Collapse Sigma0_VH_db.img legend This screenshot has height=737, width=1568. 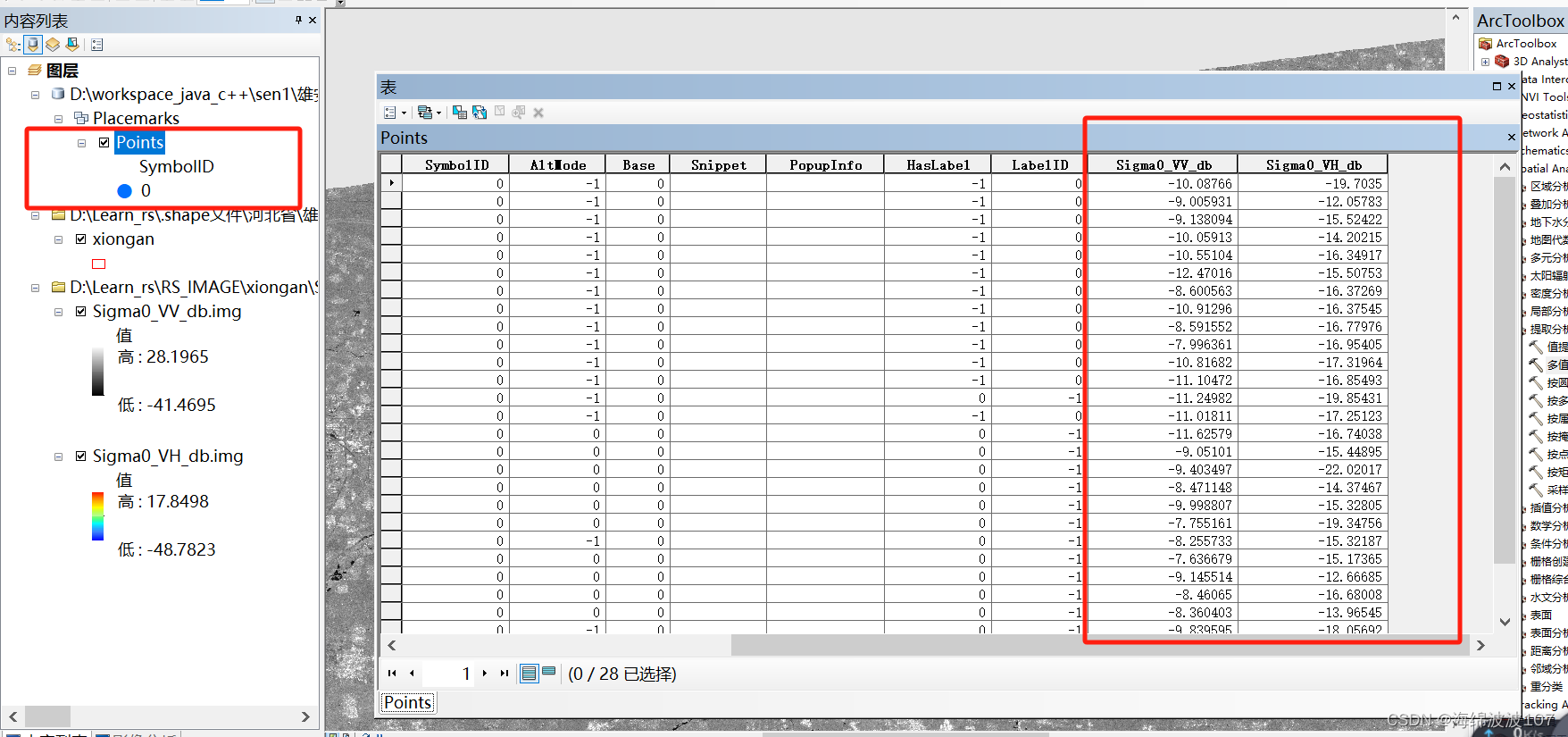click(x=58, y=456)
